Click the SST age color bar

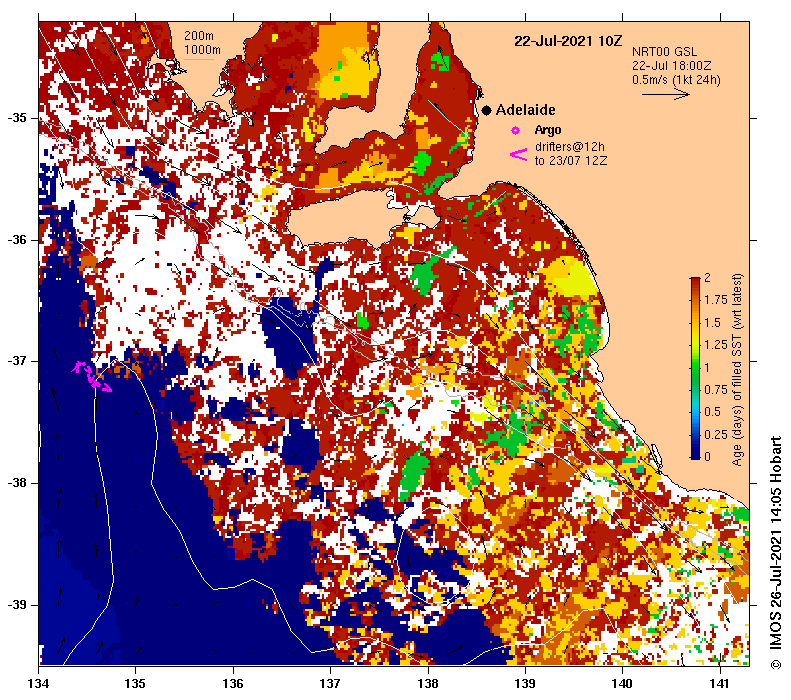click(x=695, y=368)
